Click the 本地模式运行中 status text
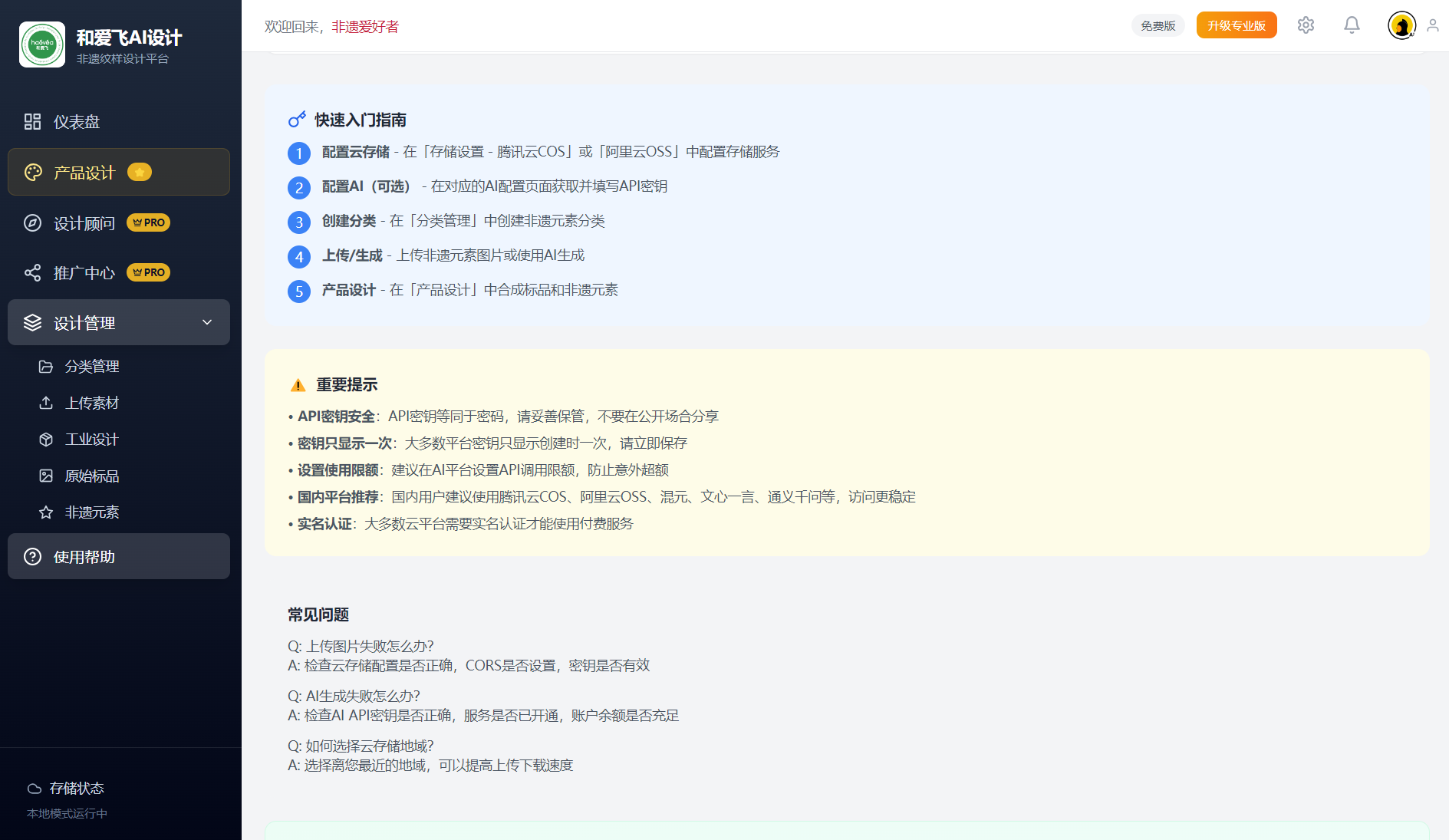 pyautogui.click(x=67, y=813)
